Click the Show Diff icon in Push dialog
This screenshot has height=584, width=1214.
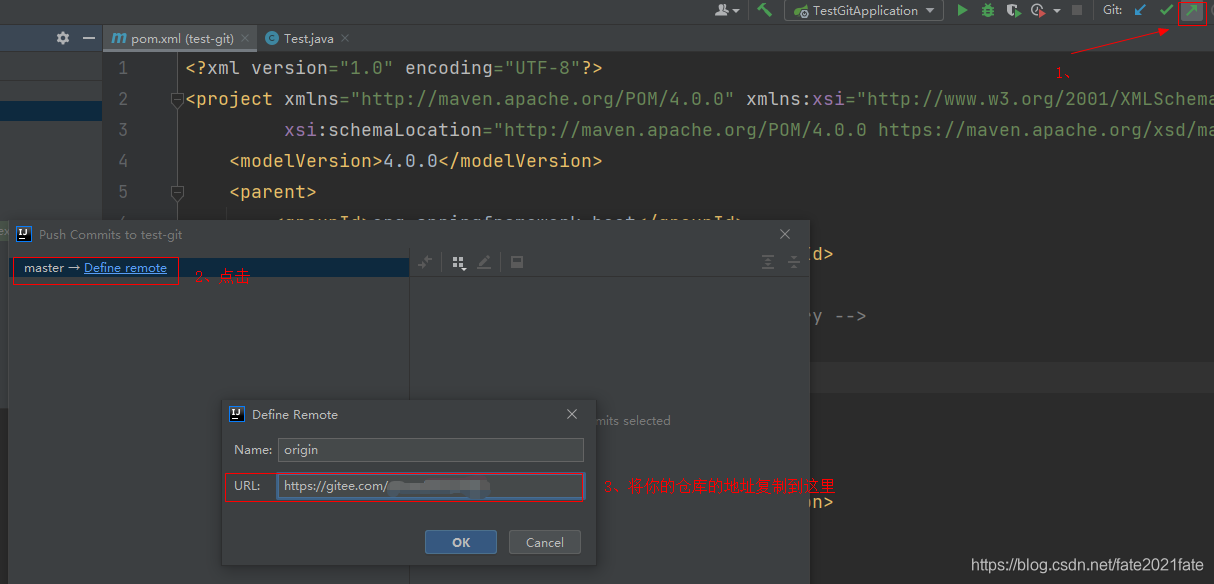425,262
